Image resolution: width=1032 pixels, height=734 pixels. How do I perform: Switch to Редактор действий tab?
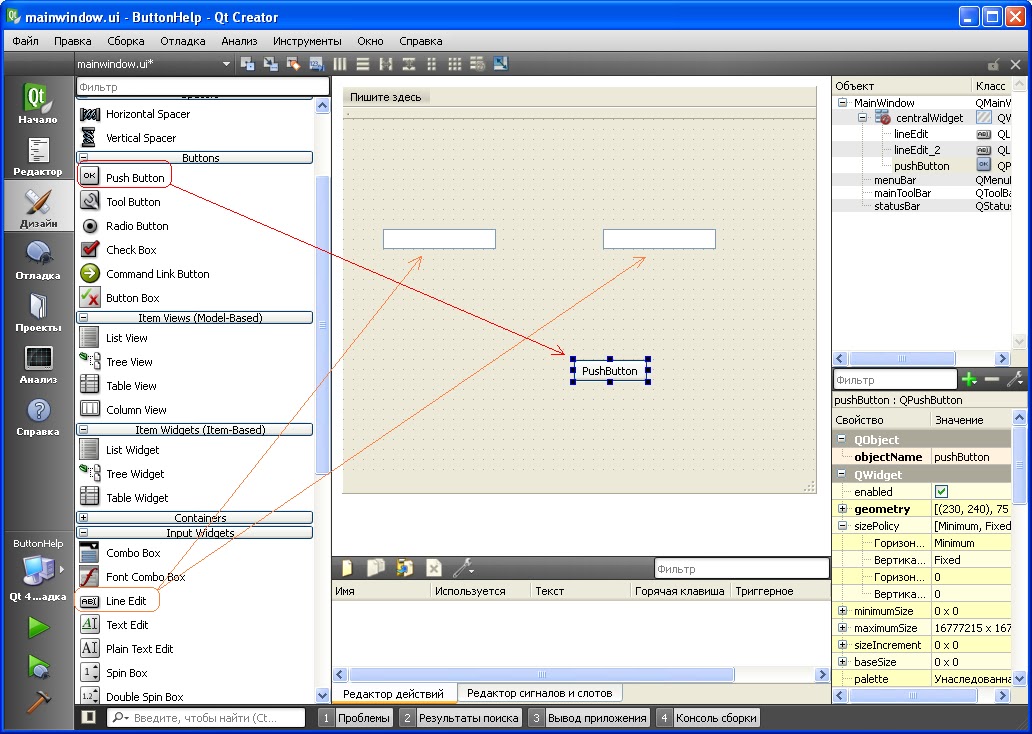(x=394, y=693)
